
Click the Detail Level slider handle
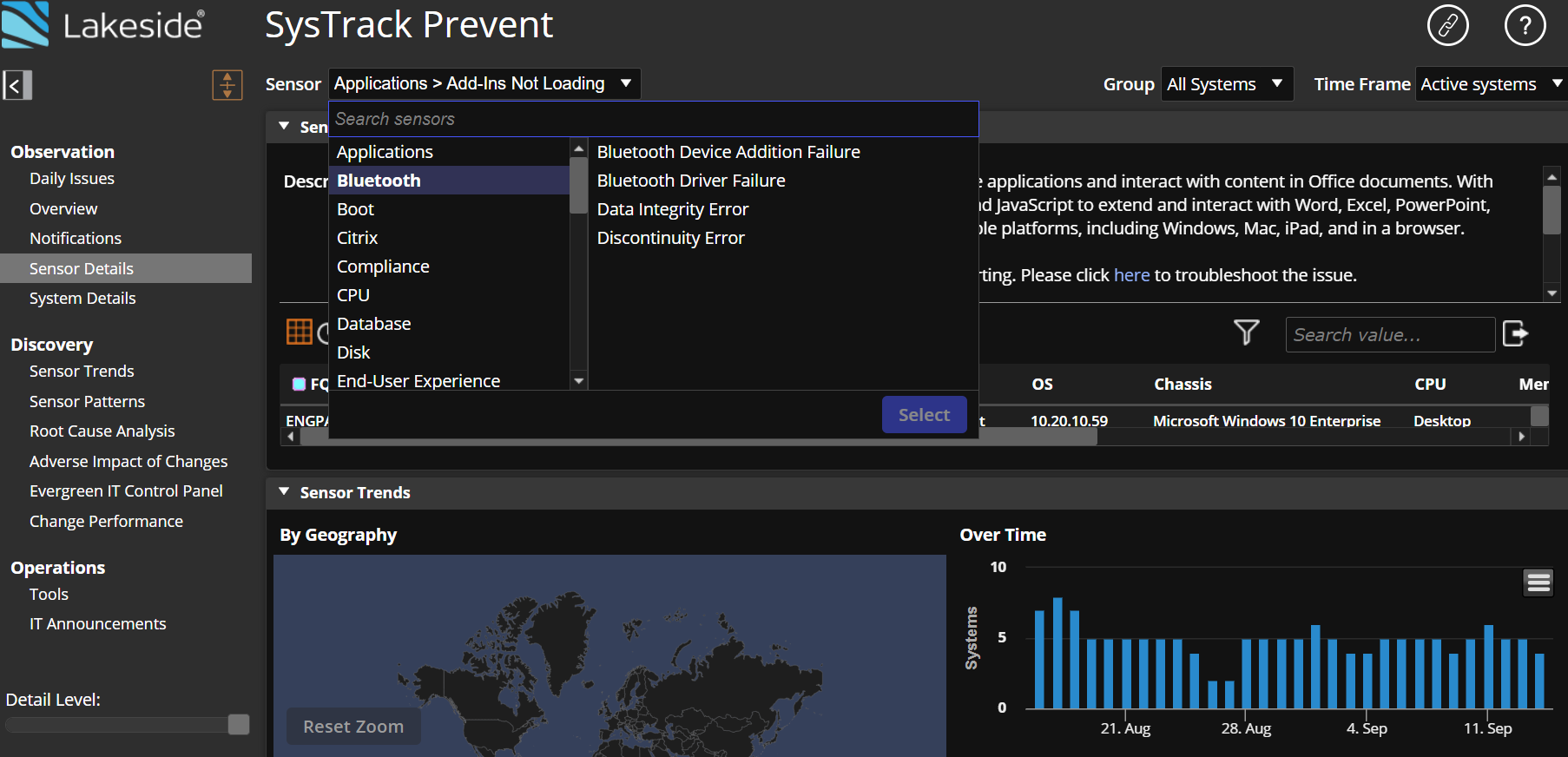(x=239, y=725)
